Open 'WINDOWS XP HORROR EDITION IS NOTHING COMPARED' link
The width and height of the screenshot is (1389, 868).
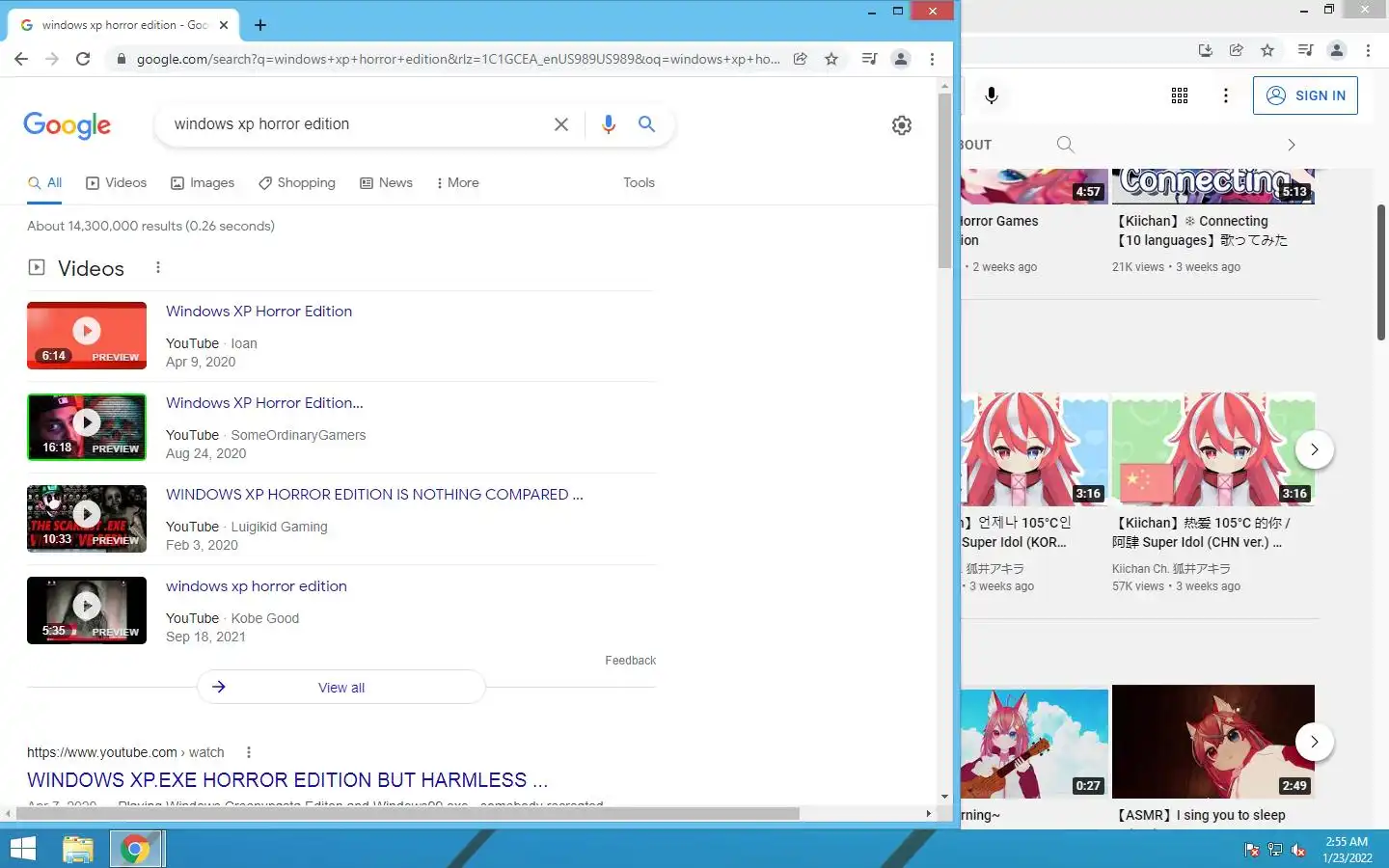[x=374, y=495]
